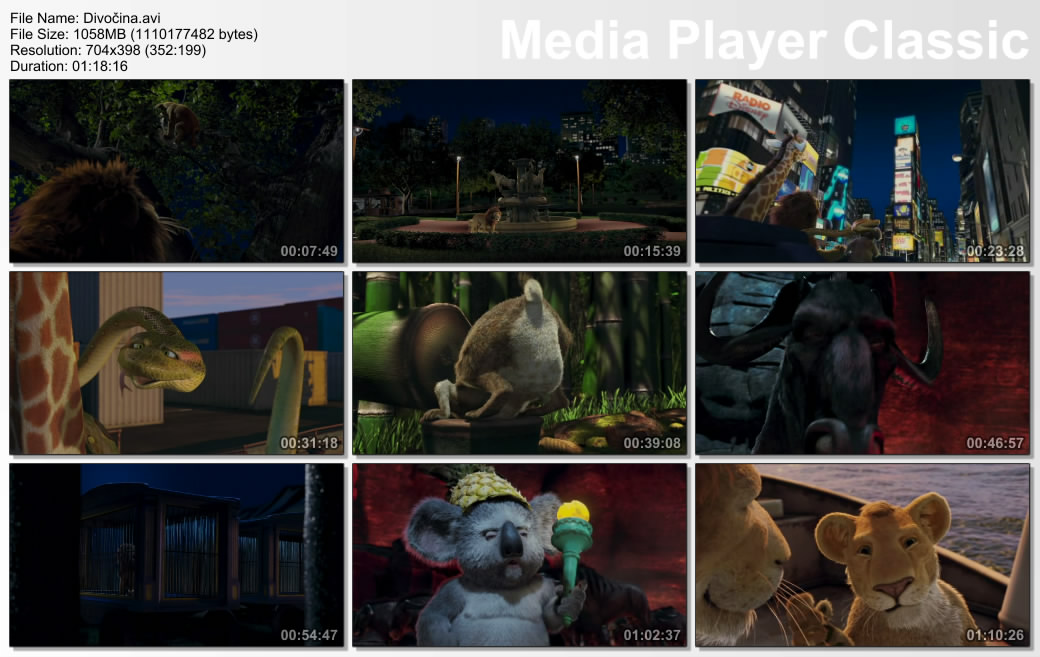Click the Media Player Classic watermark
1040x657 pixels.
coord(764,40)
